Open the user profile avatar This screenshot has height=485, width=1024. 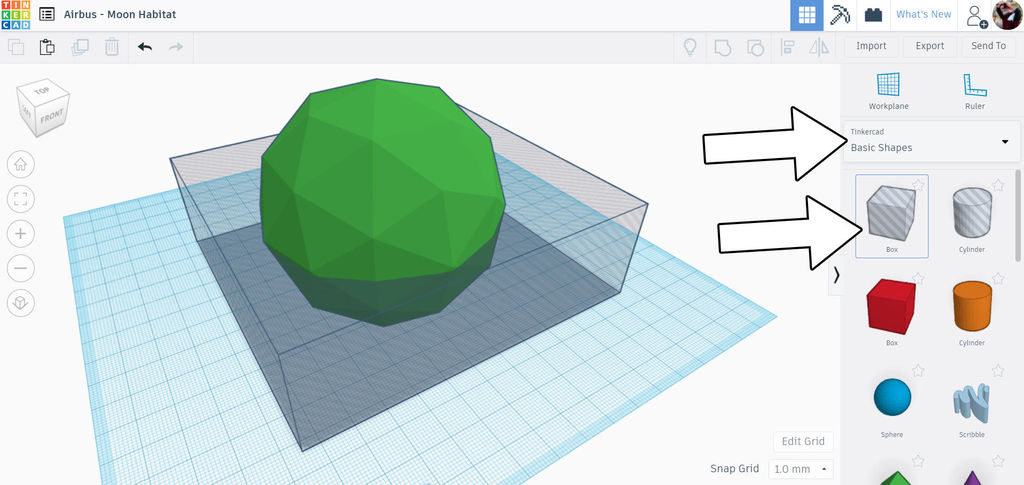tap(1007, 14)
